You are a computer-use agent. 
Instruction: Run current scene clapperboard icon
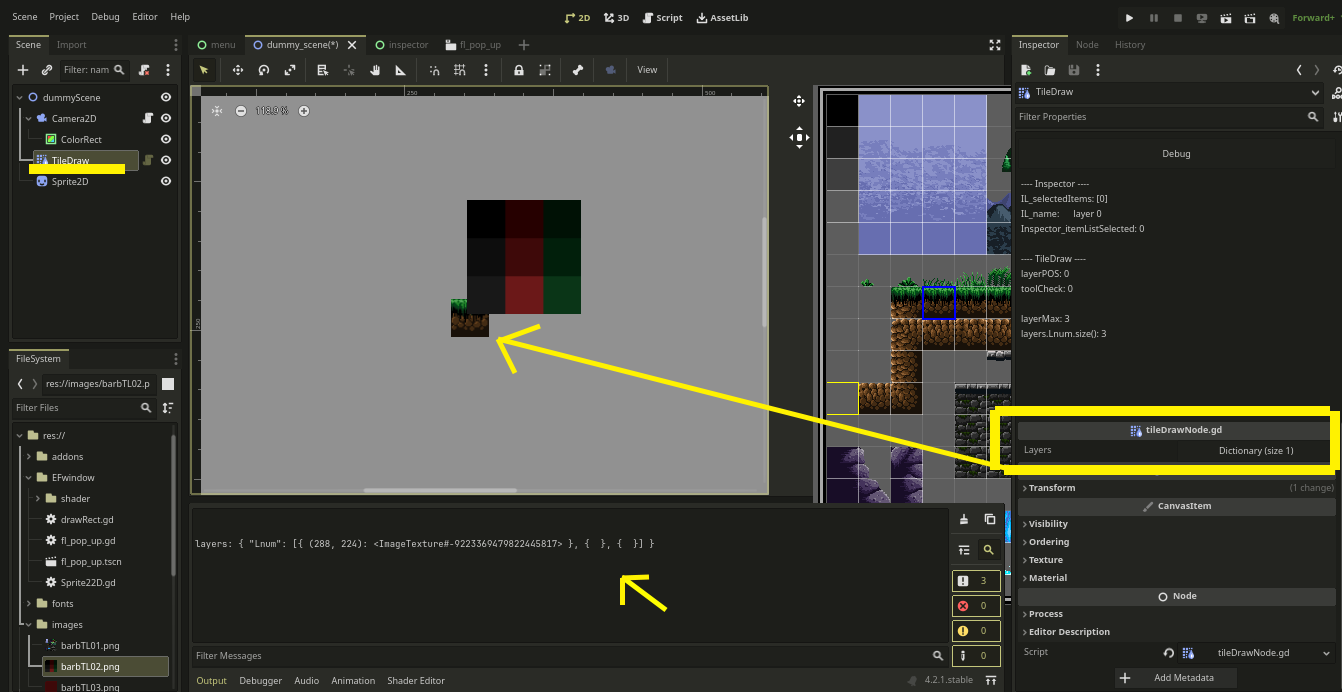(x=1226, y=18)
